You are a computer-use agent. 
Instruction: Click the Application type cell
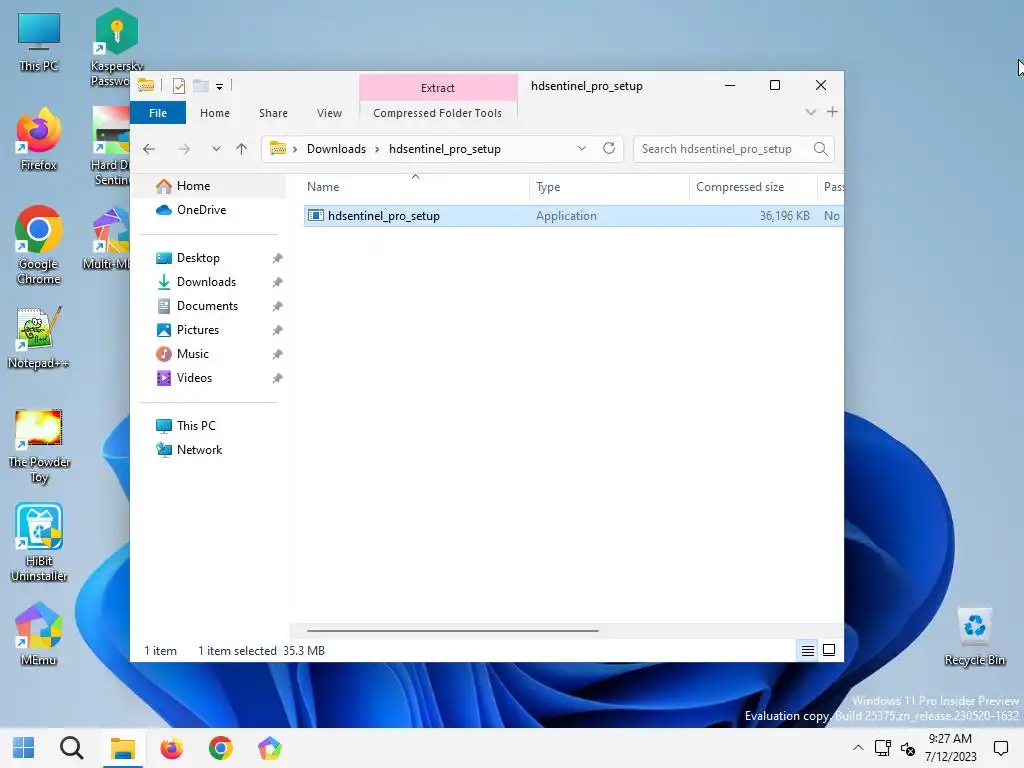tap(566, 216)
